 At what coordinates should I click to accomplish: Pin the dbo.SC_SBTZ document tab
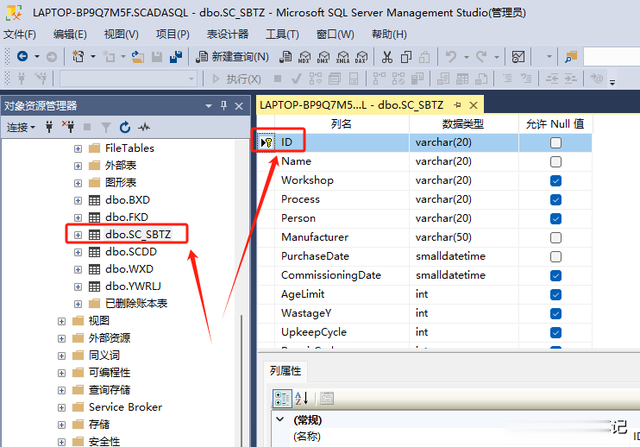coord(458,105)
